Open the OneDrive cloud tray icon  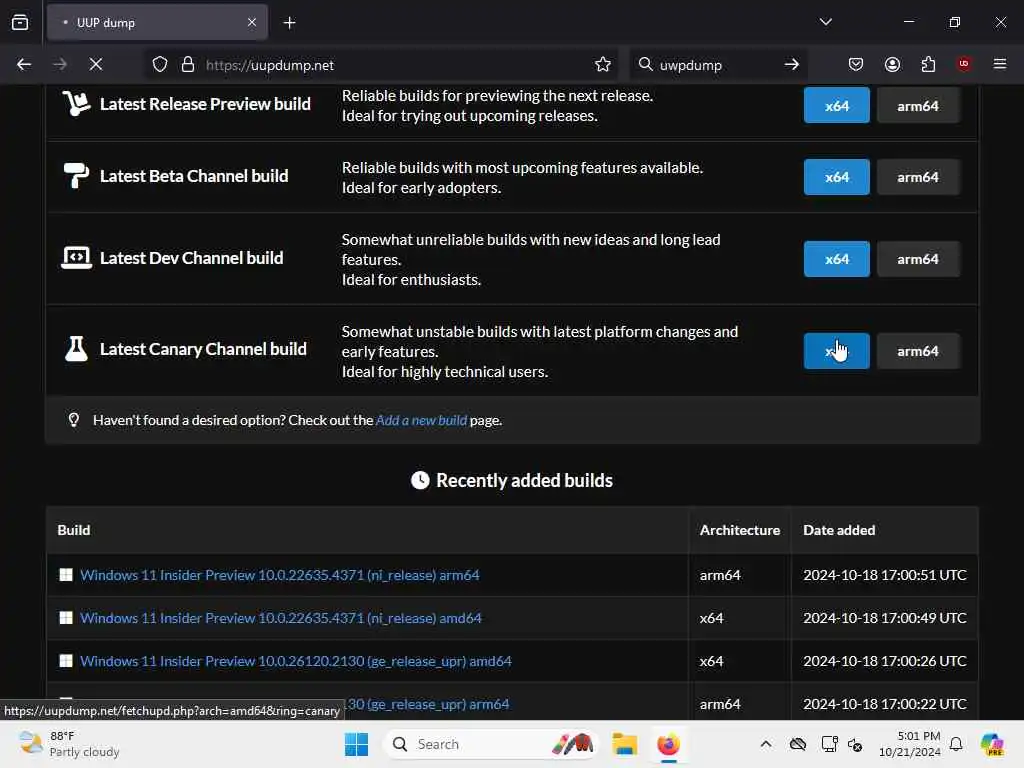[x=798, y=744]
